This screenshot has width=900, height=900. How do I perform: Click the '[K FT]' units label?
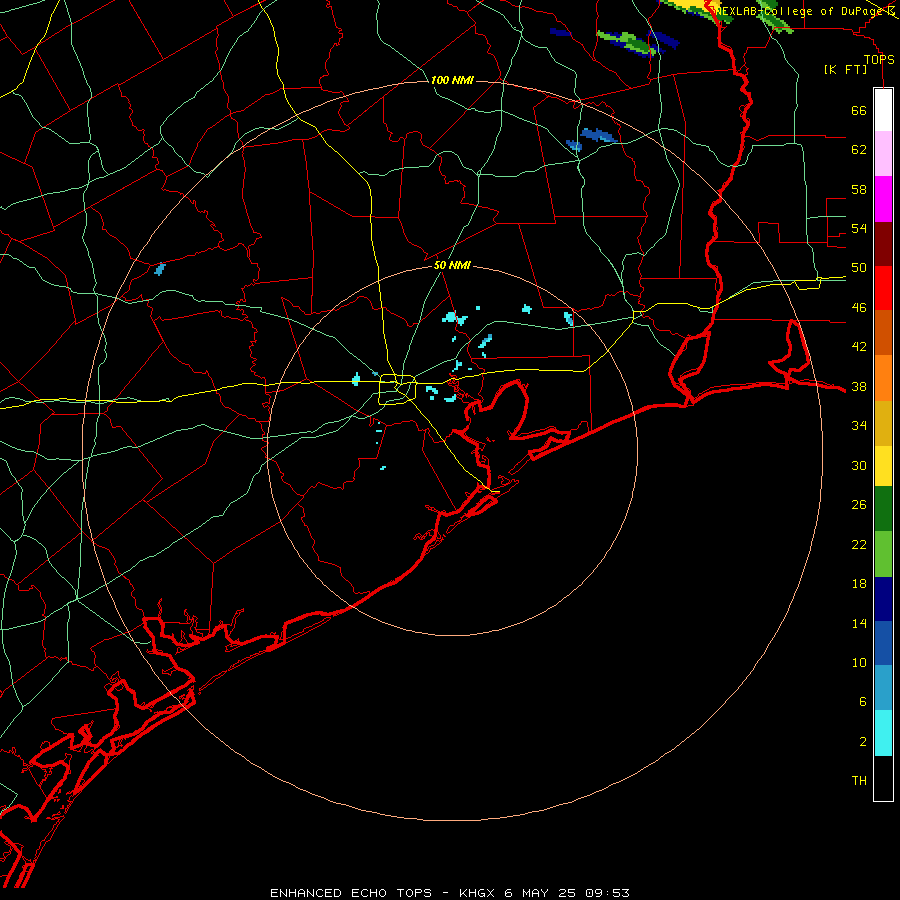pos(845,69)
